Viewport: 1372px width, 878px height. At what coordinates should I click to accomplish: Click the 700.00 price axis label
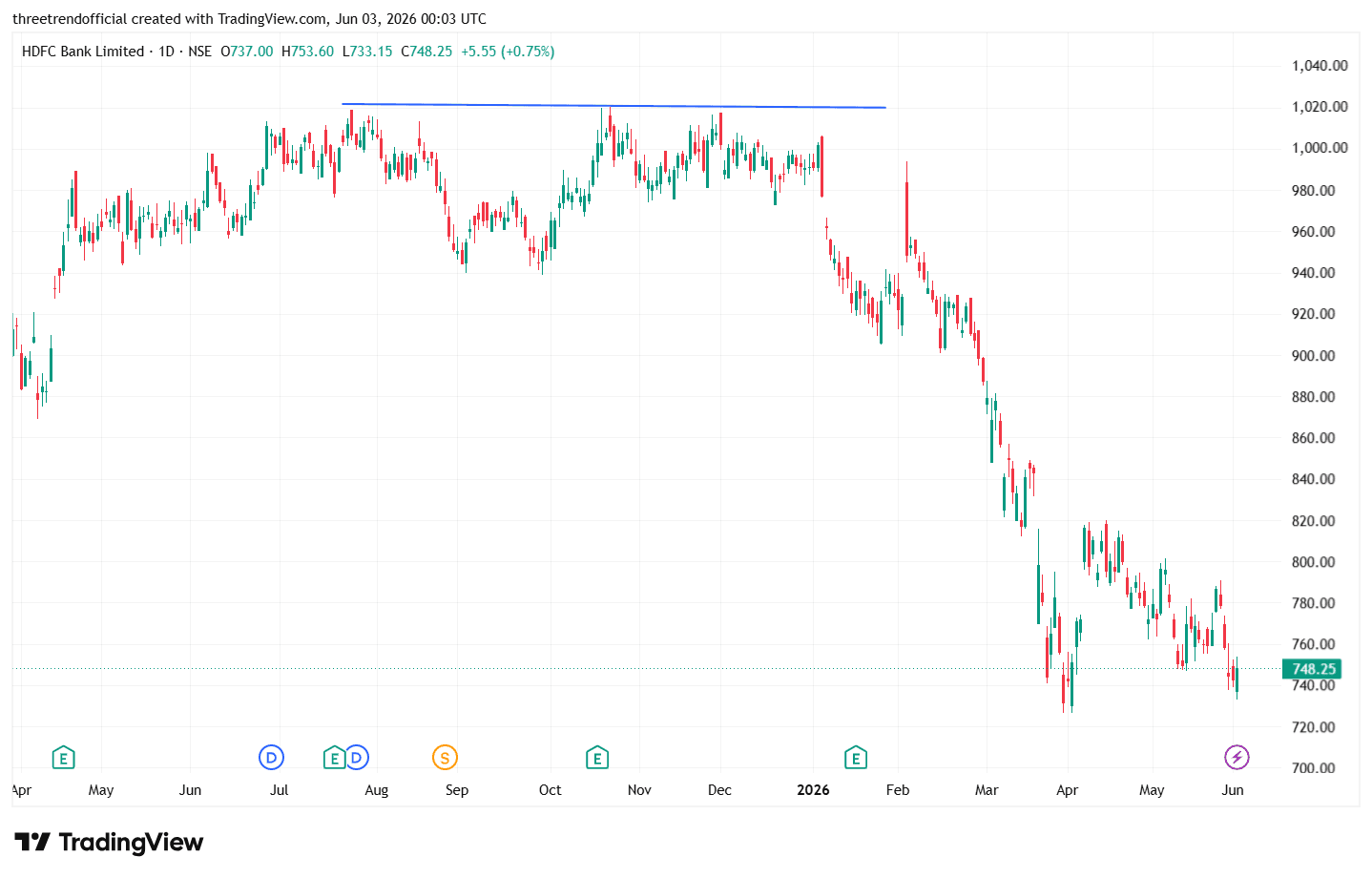point(1314,768)
